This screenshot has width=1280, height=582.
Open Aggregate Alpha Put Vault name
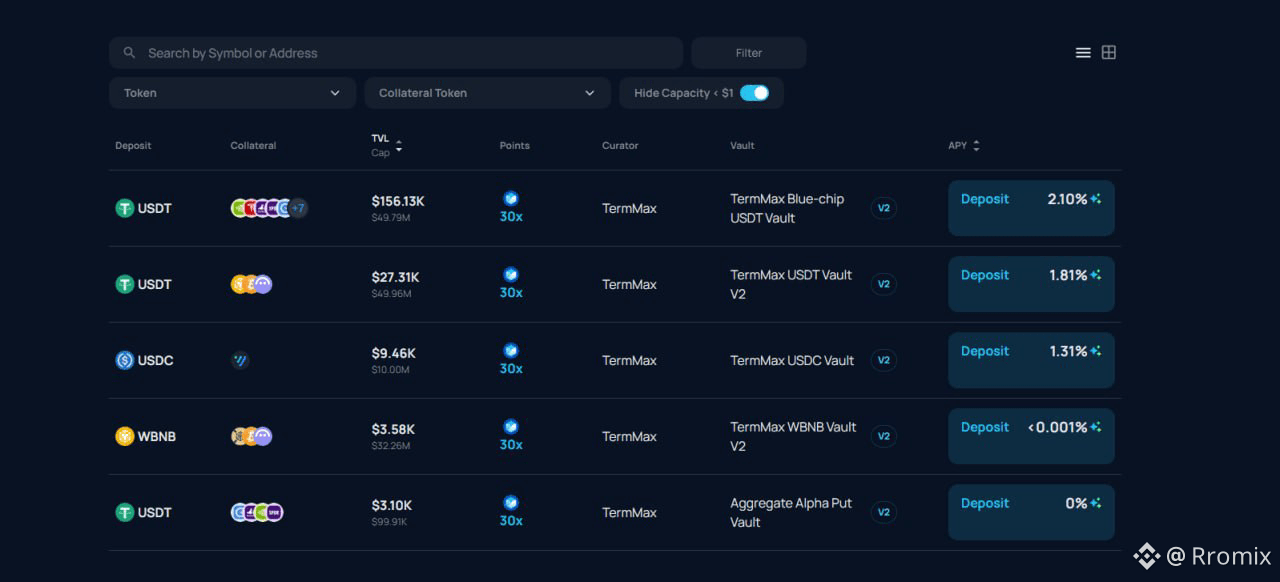point(791,512)
